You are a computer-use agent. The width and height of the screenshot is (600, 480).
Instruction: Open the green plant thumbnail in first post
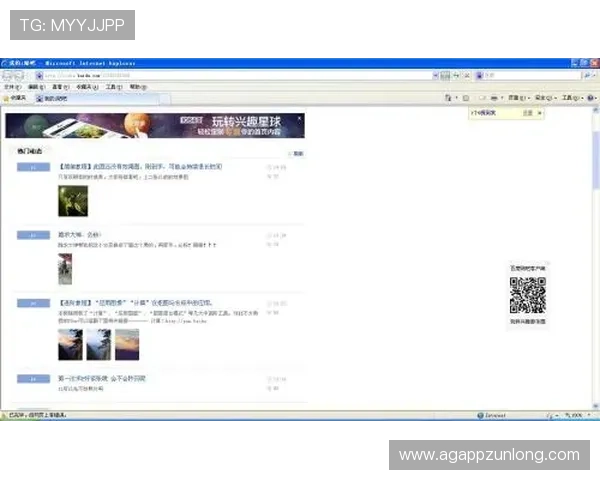73,201
